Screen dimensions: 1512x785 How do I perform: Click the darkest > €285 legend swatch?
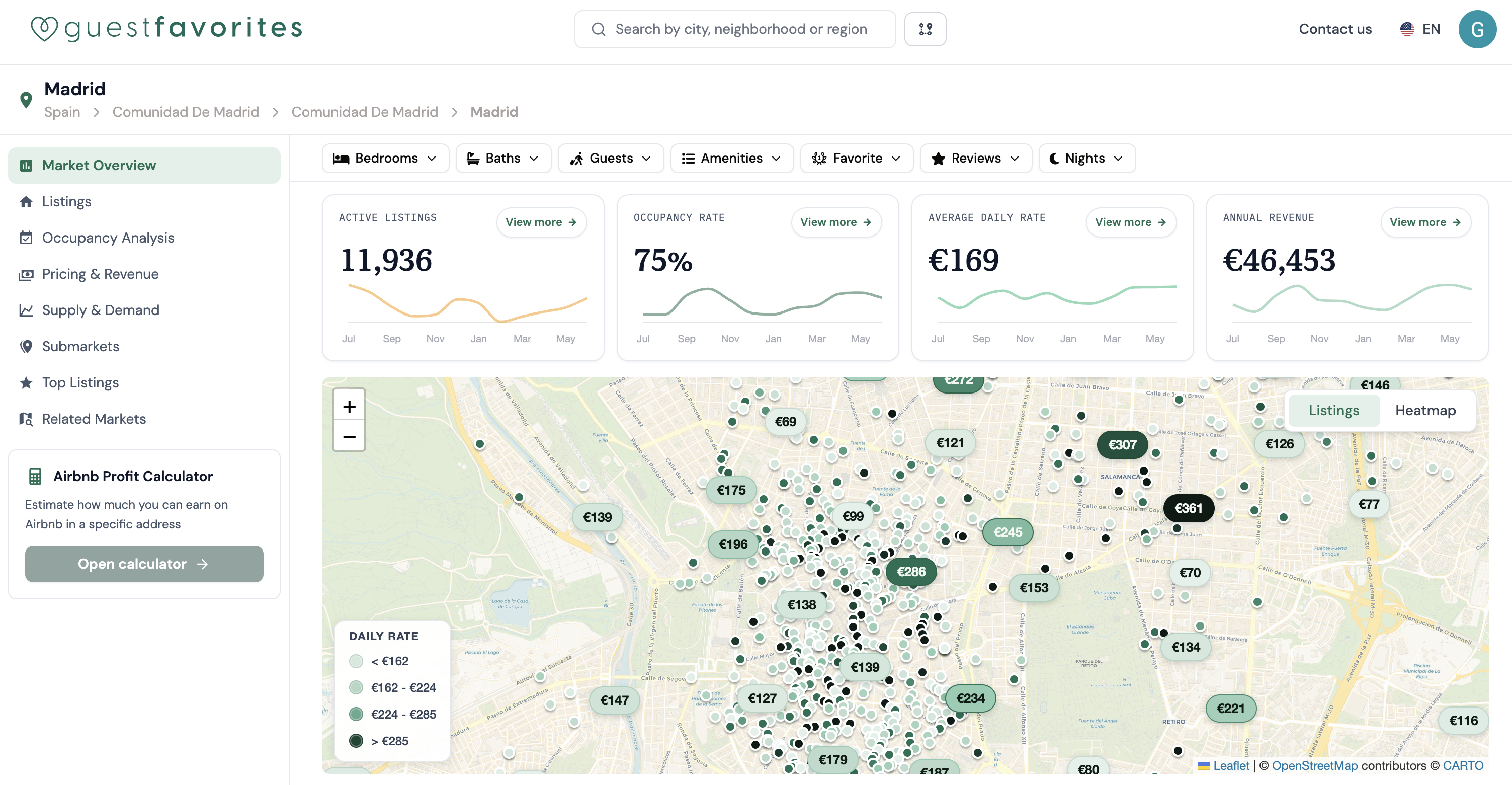[356, 741]
